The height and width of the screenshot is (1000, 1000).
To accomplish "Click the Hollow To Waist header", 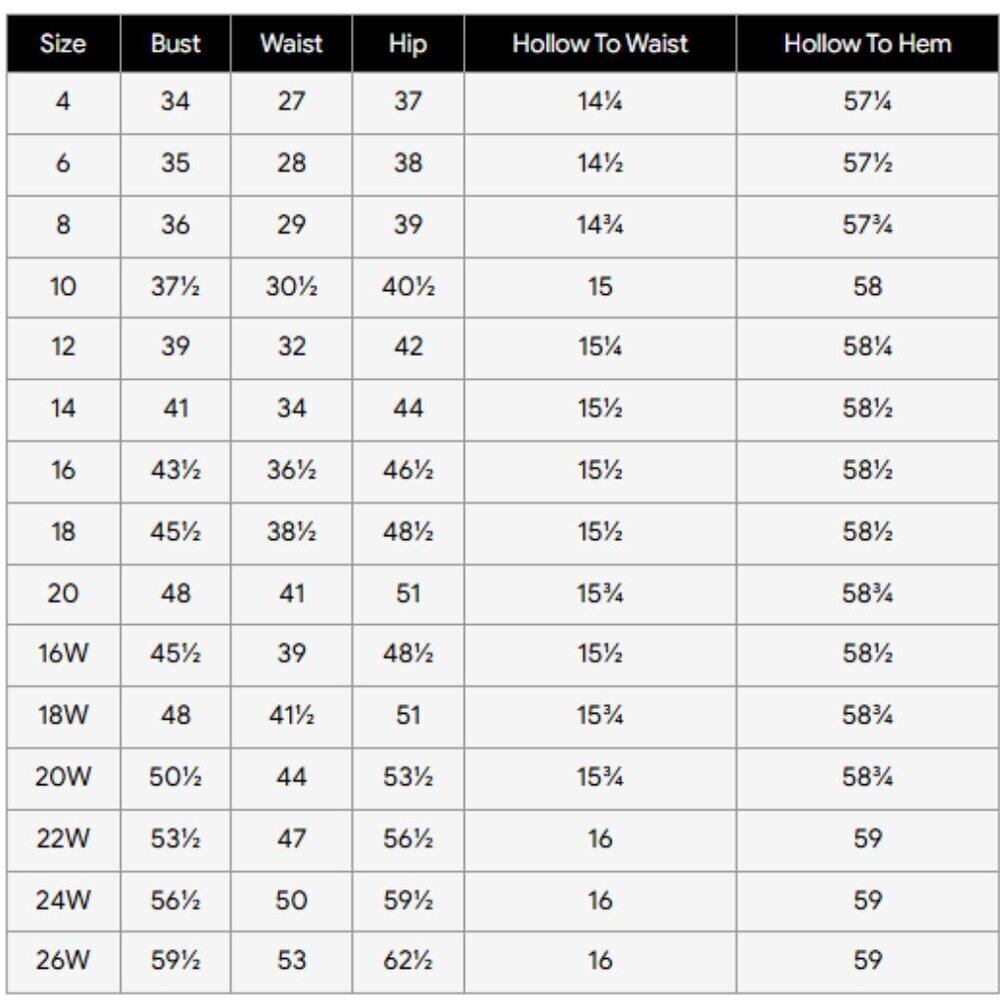I will 600,43.
